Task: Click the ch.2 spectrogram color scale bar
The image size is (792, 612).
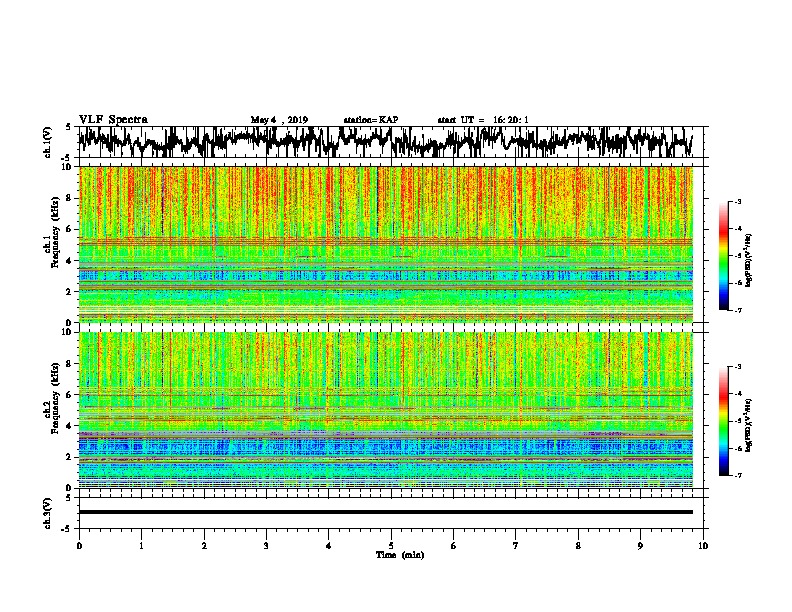Action: pos(723,421)
